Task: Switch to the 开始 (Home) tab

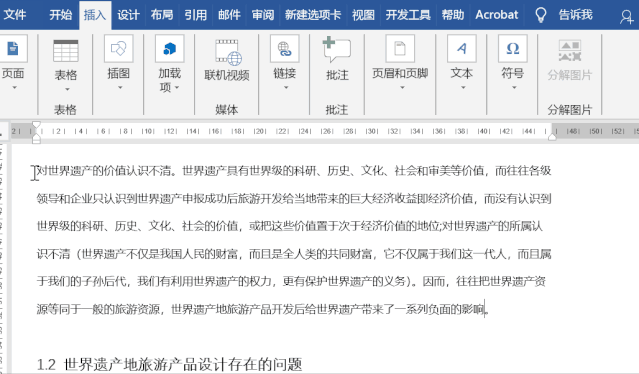Action: coord(60,15)
